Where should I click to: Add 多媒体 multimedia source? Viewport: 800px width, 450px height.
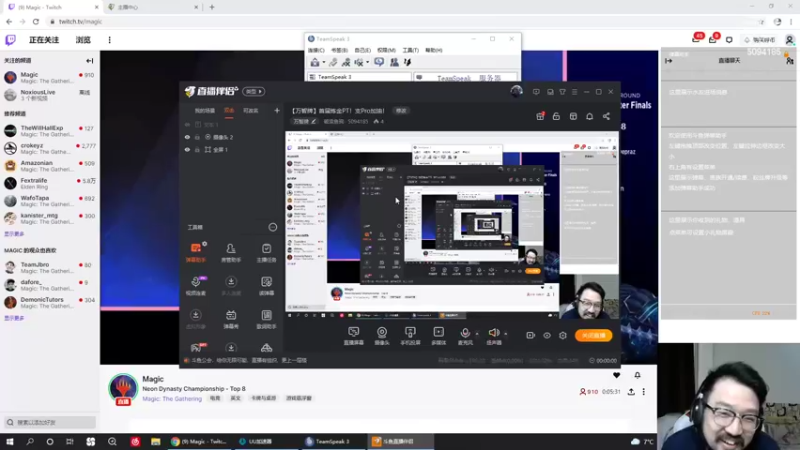click(x=438, y=336)
